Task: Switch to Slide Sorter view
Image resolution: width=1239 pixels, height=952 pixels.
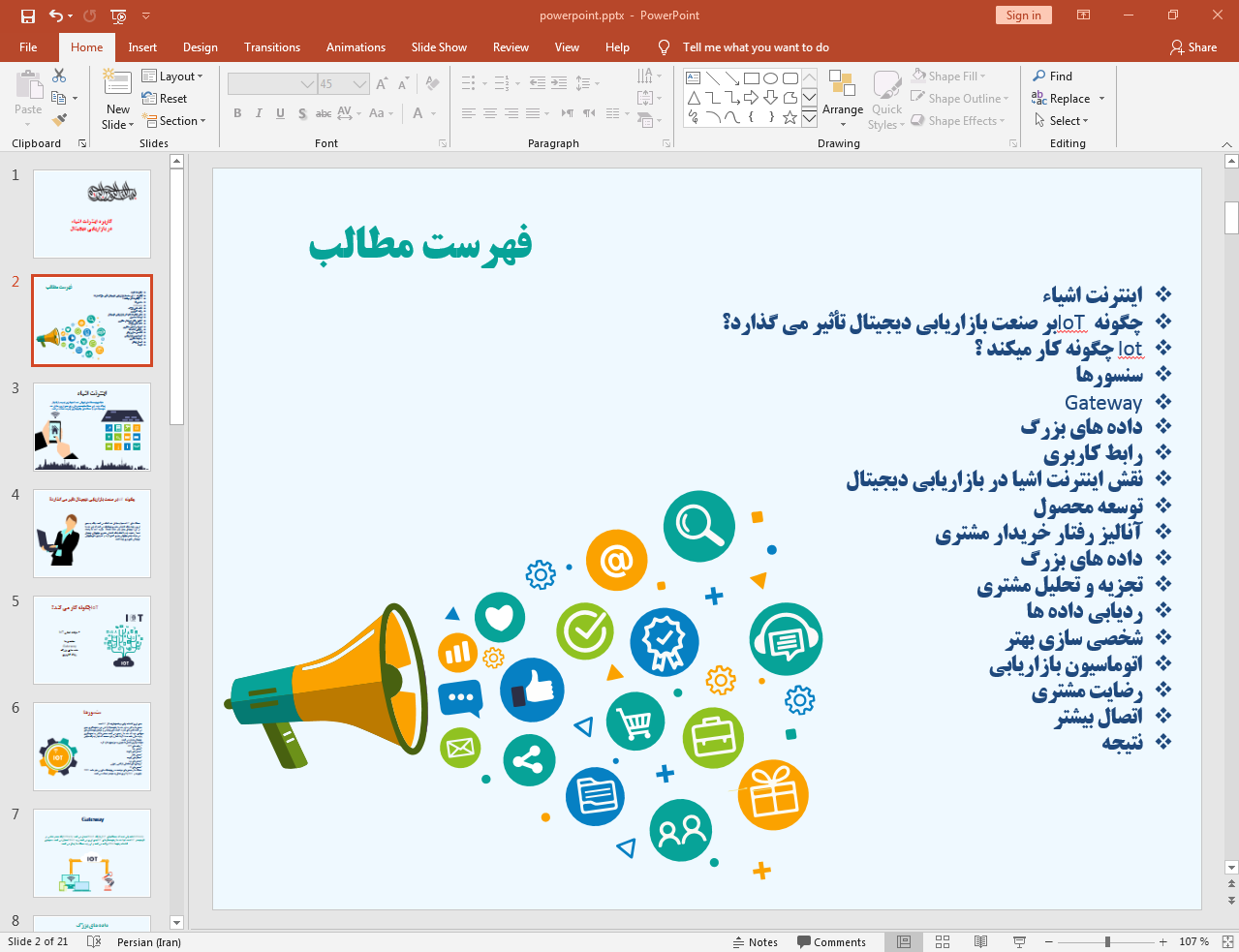Action: coord(942,941)
